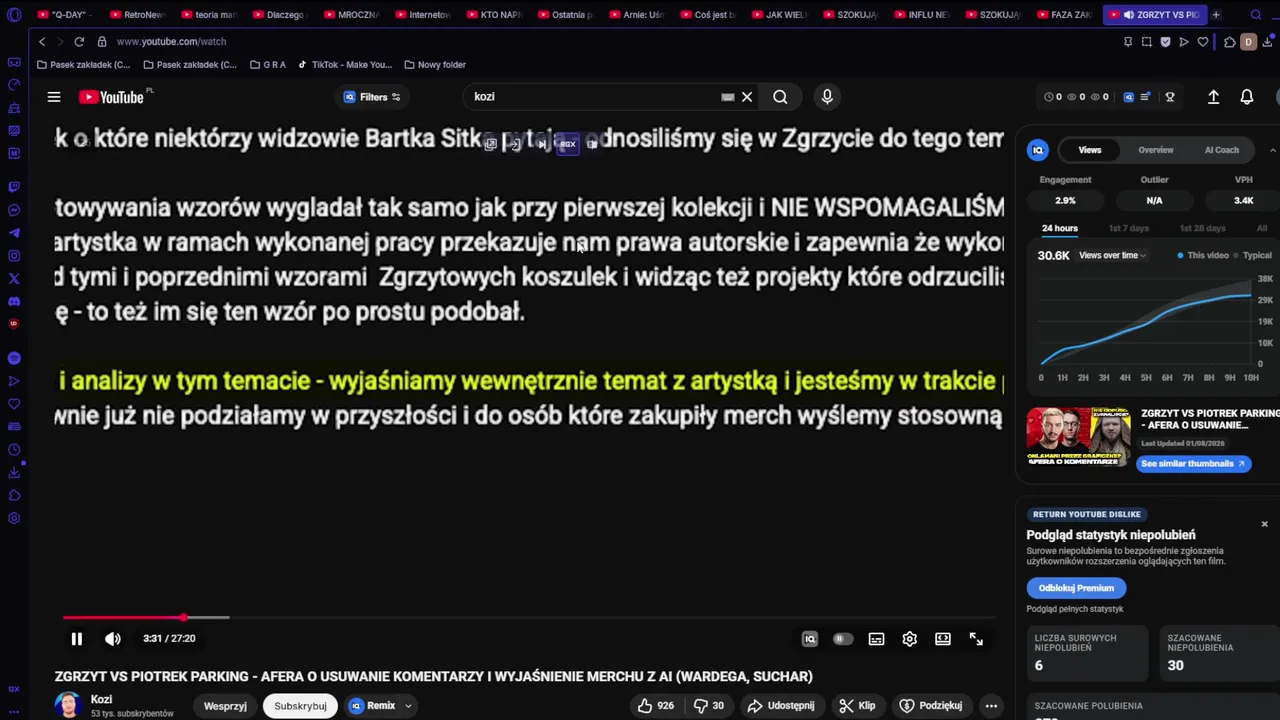
Task: Open browser extensions puzzle icon
Action: coord(1230,42)
